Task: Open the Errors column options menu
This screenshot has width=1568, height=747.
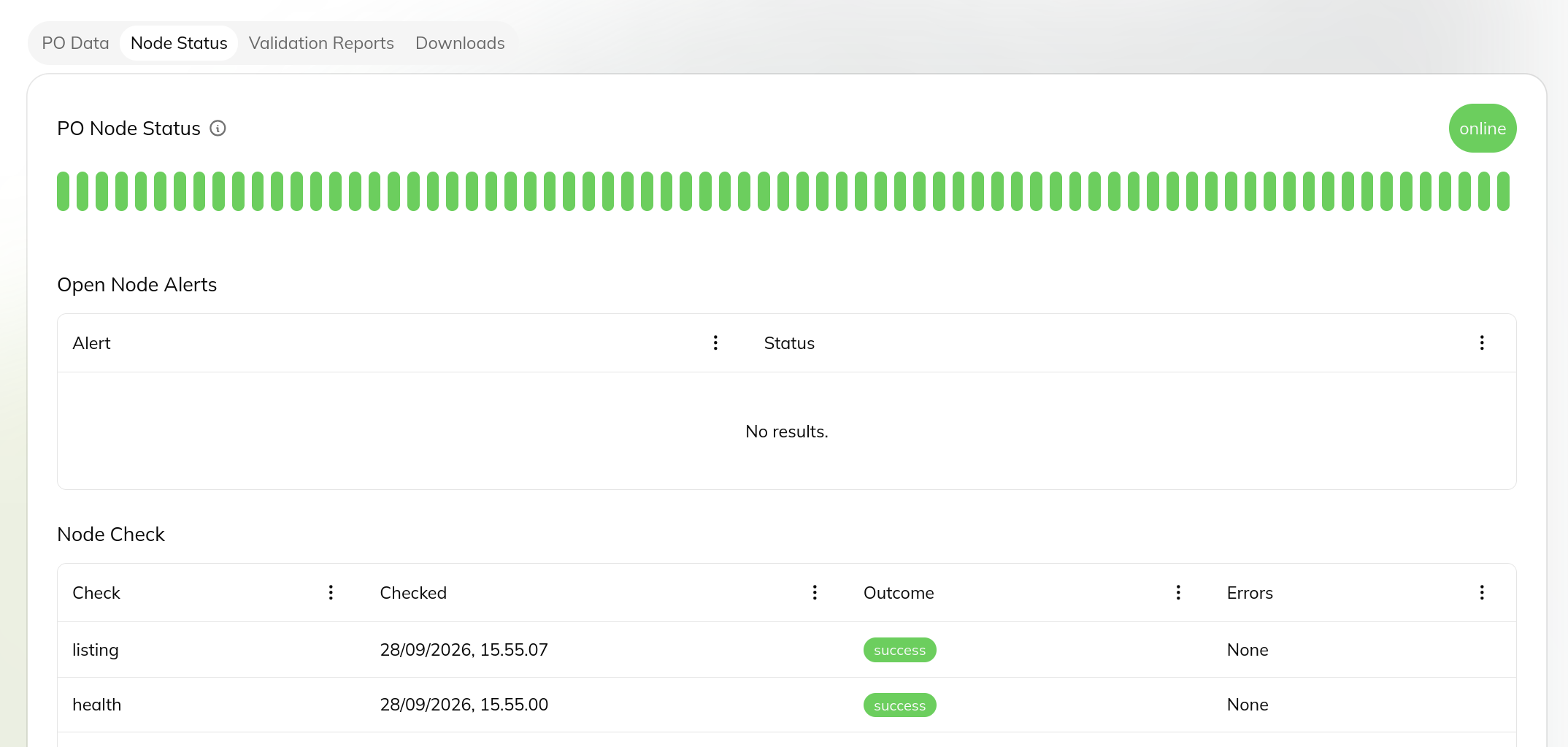Action: tap(1482, 592)
